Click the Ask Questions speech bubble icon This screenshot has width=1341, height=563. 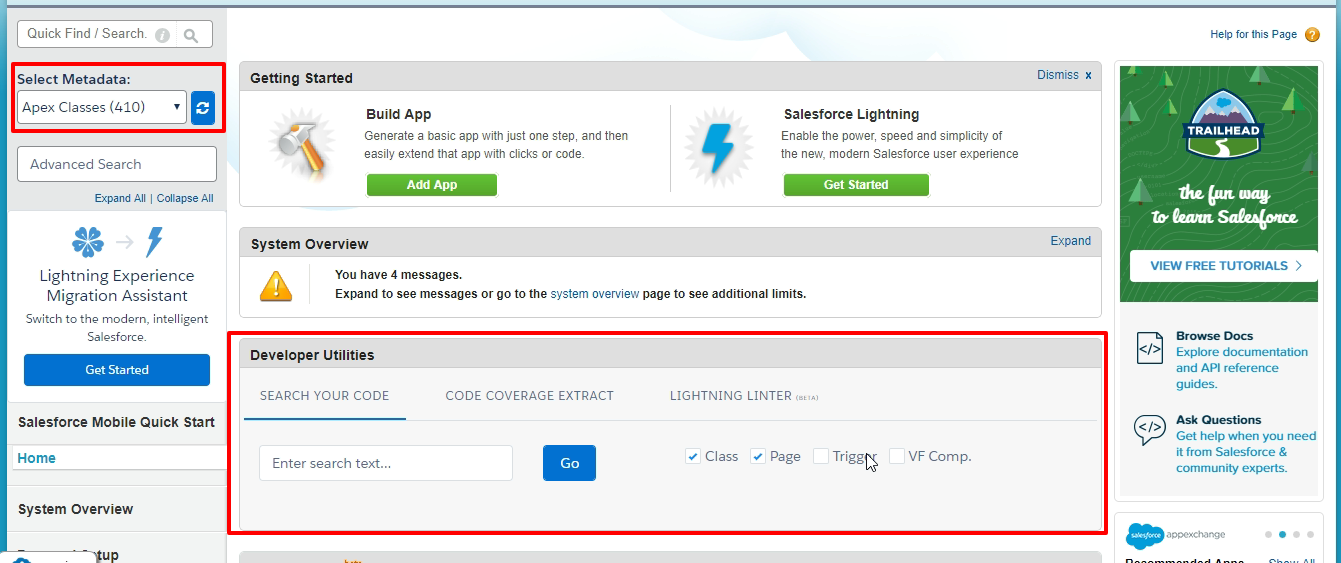(x=1150, y=430)
